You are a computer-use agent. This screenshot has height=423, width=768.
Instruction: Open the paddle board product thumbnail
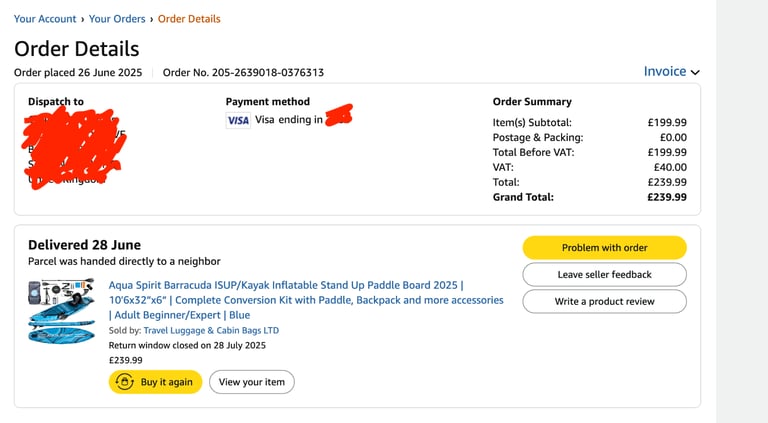pyautogui.click(x=61, y=311)
